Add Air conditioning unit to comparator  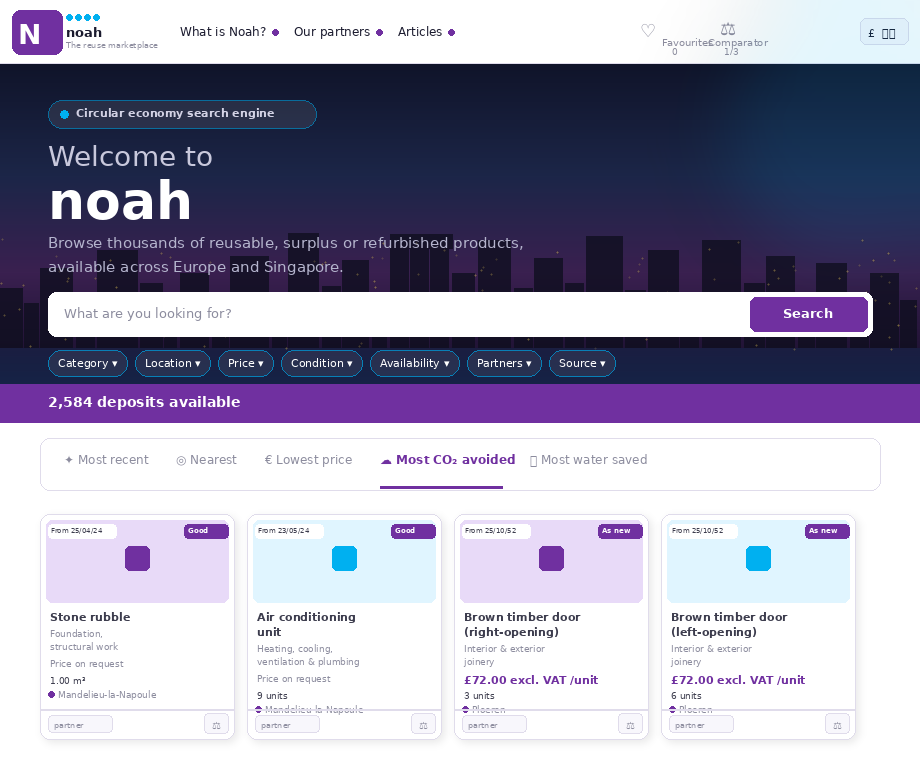[x=423, y=724]
